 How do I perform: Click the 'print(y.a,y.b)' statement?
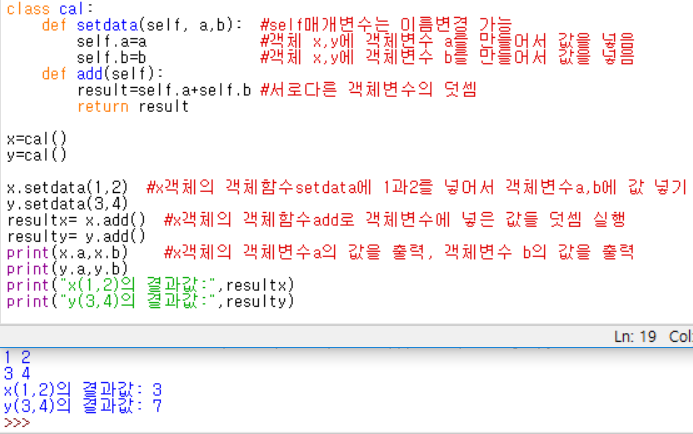[67, 269]
